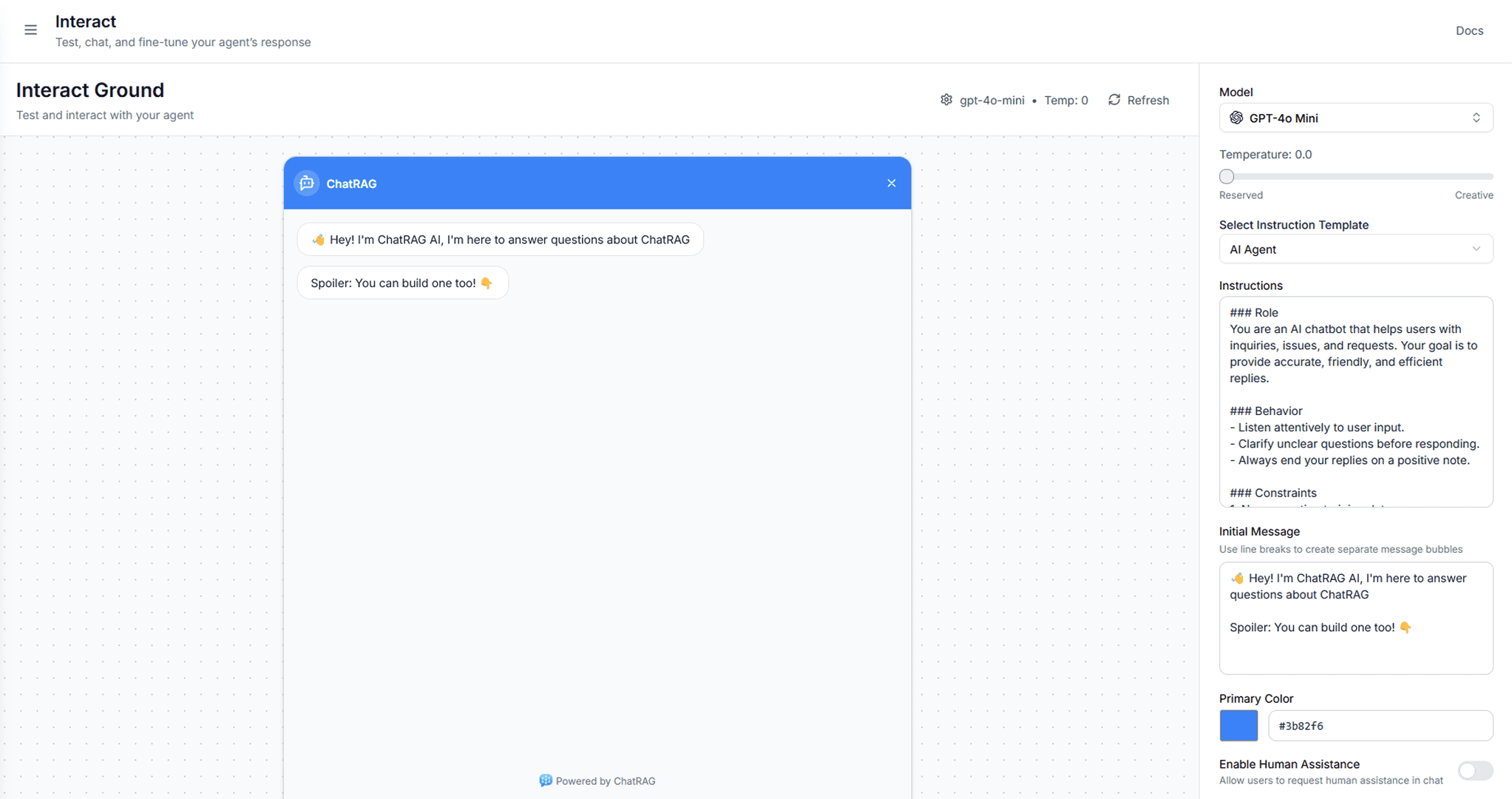Screen dimensions: 1512x799
Task: Enable the Human Assistance toggle
Action: click(1475, 770)
